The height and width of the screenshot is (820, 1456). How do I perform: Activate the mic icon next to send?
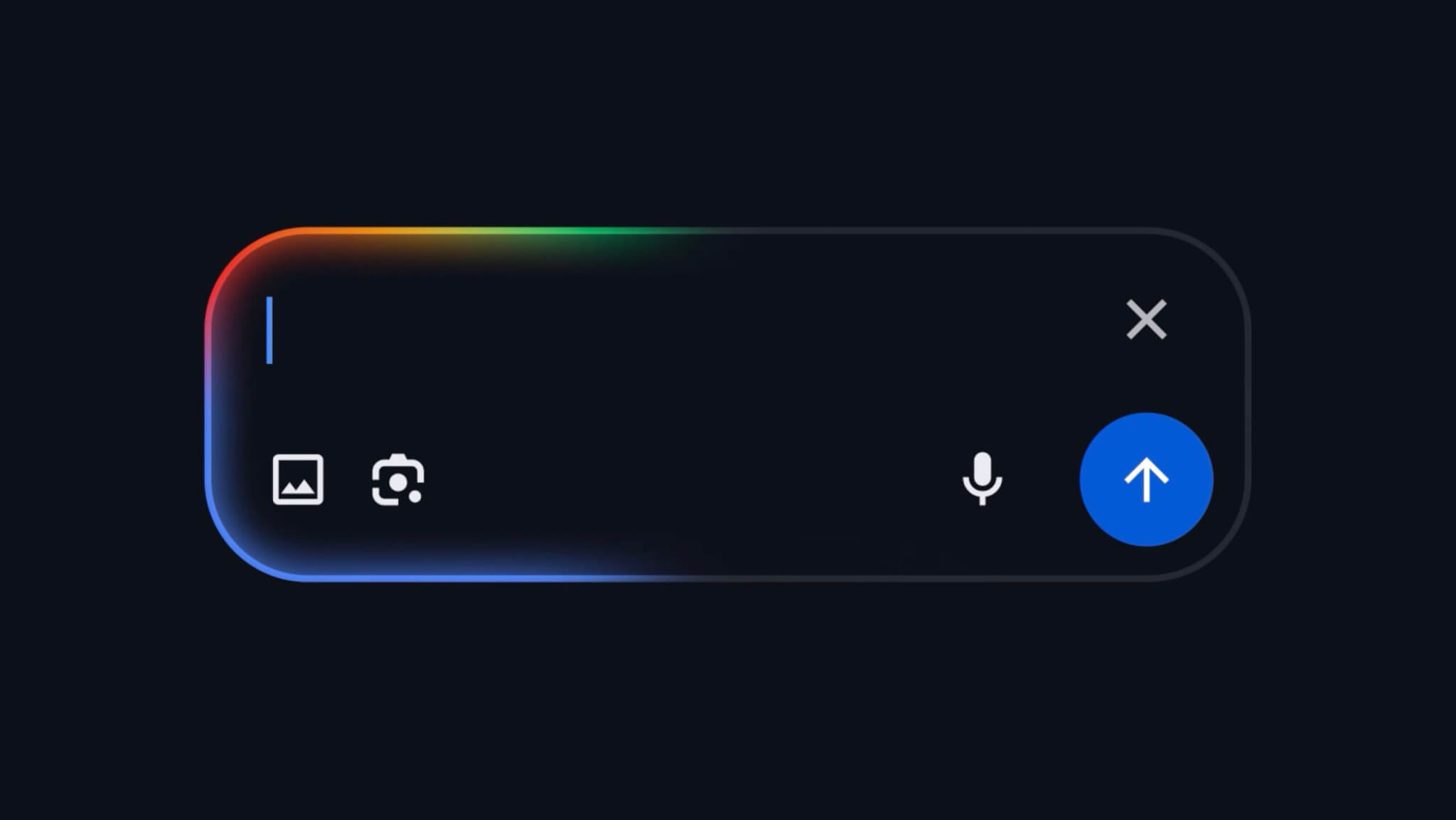983,479
